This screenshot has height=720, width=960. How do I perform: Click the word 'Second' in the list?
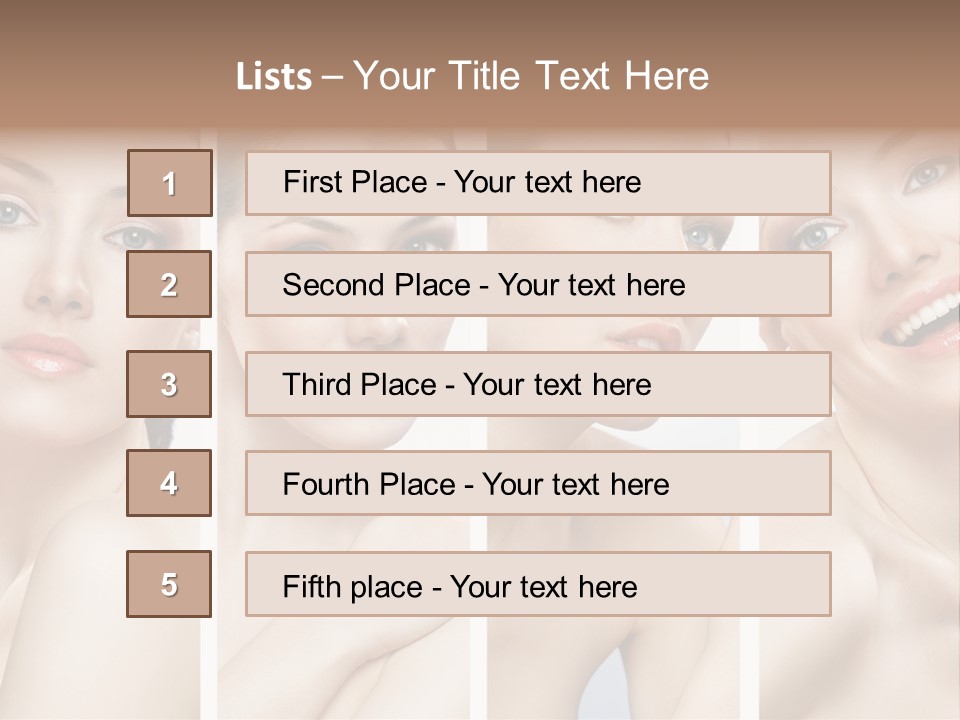333,285
